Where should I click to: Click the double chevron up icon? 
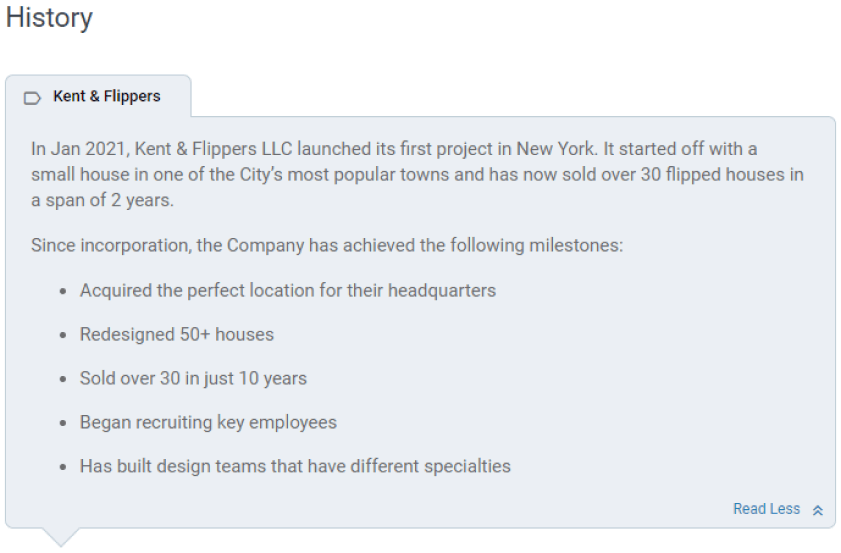tap(817, 510)
